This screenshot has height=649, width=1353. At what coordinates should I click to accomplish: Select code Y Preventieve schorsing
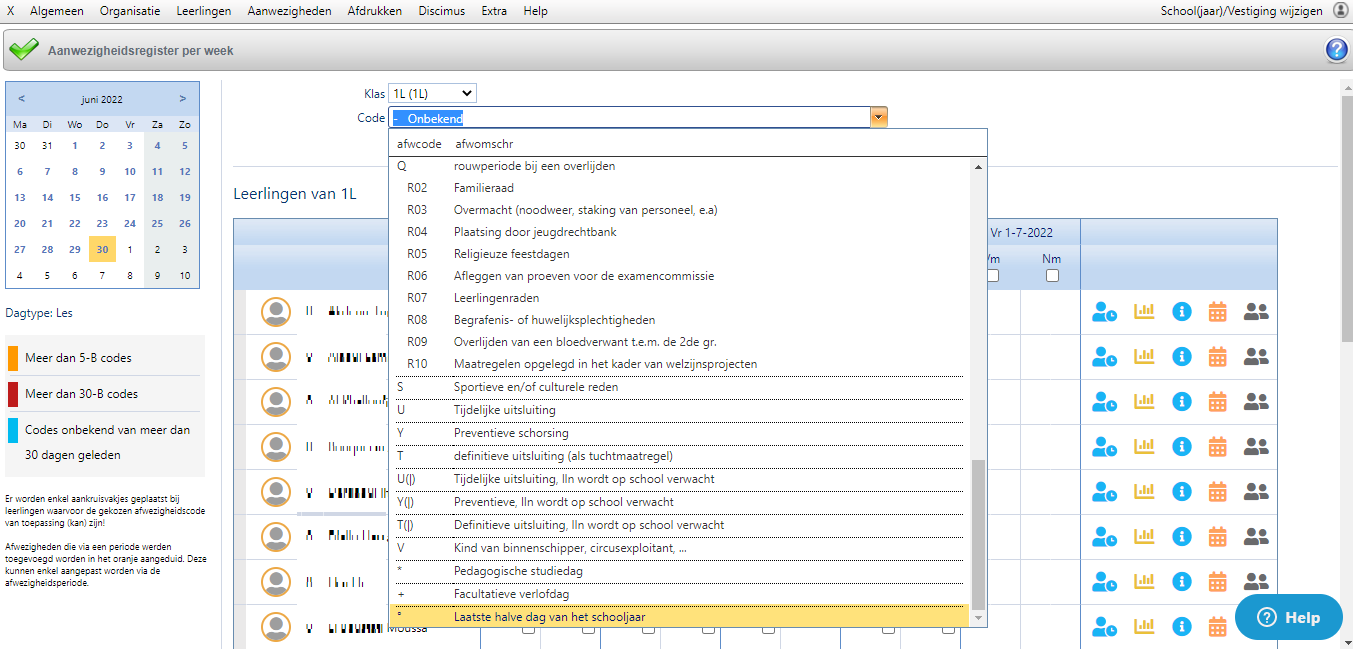coord(679,433)
